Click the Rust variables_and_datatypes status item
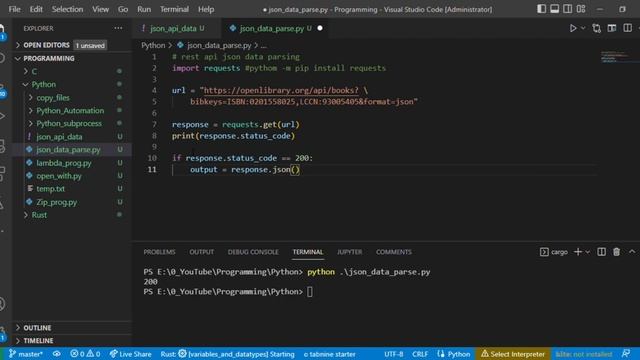Image resolution: width=640 pixels, height=360 pixels. [227, 354]
